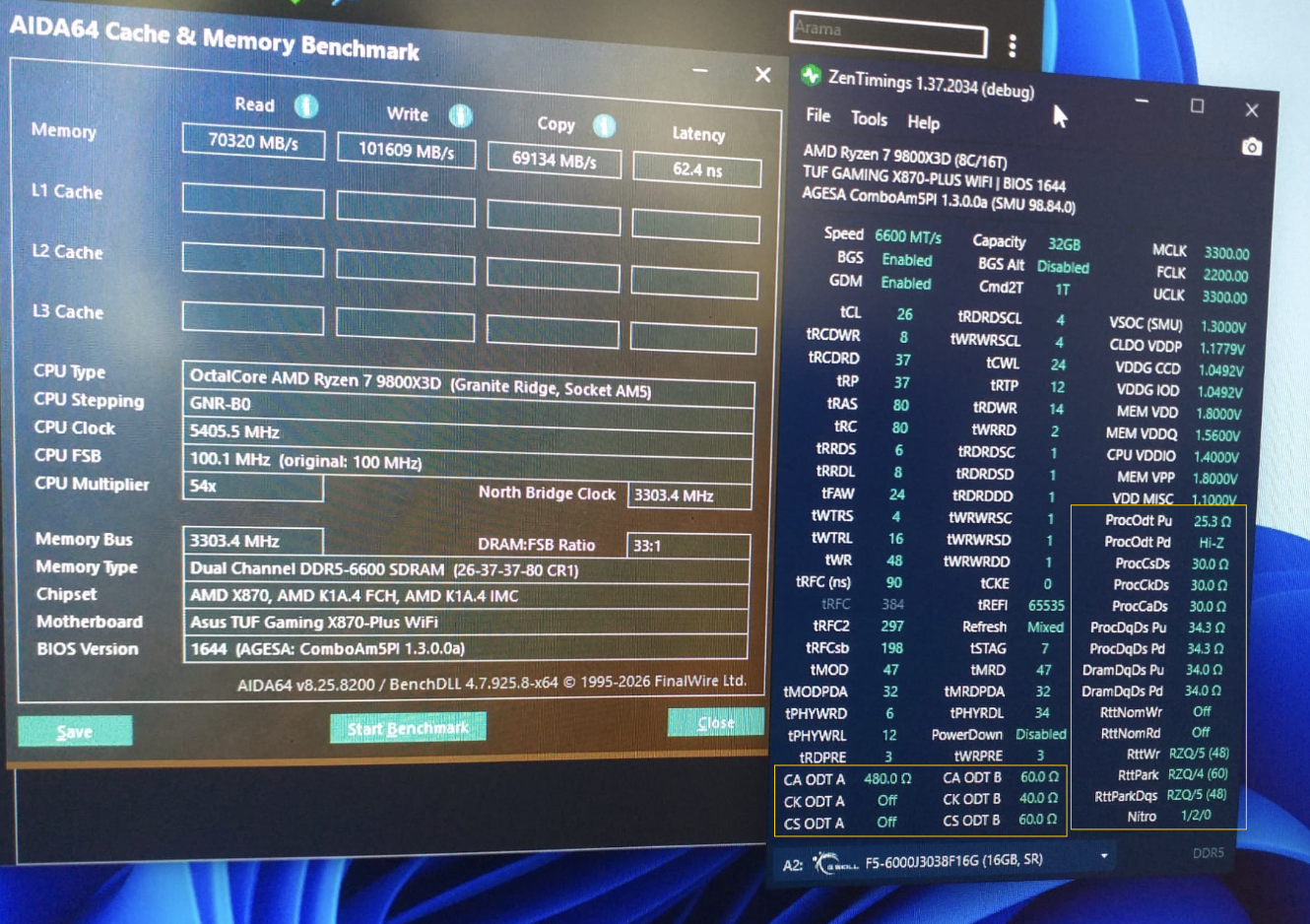
Task: Click Close button in AIDA64 benchmark window
Action: point(716,723)
